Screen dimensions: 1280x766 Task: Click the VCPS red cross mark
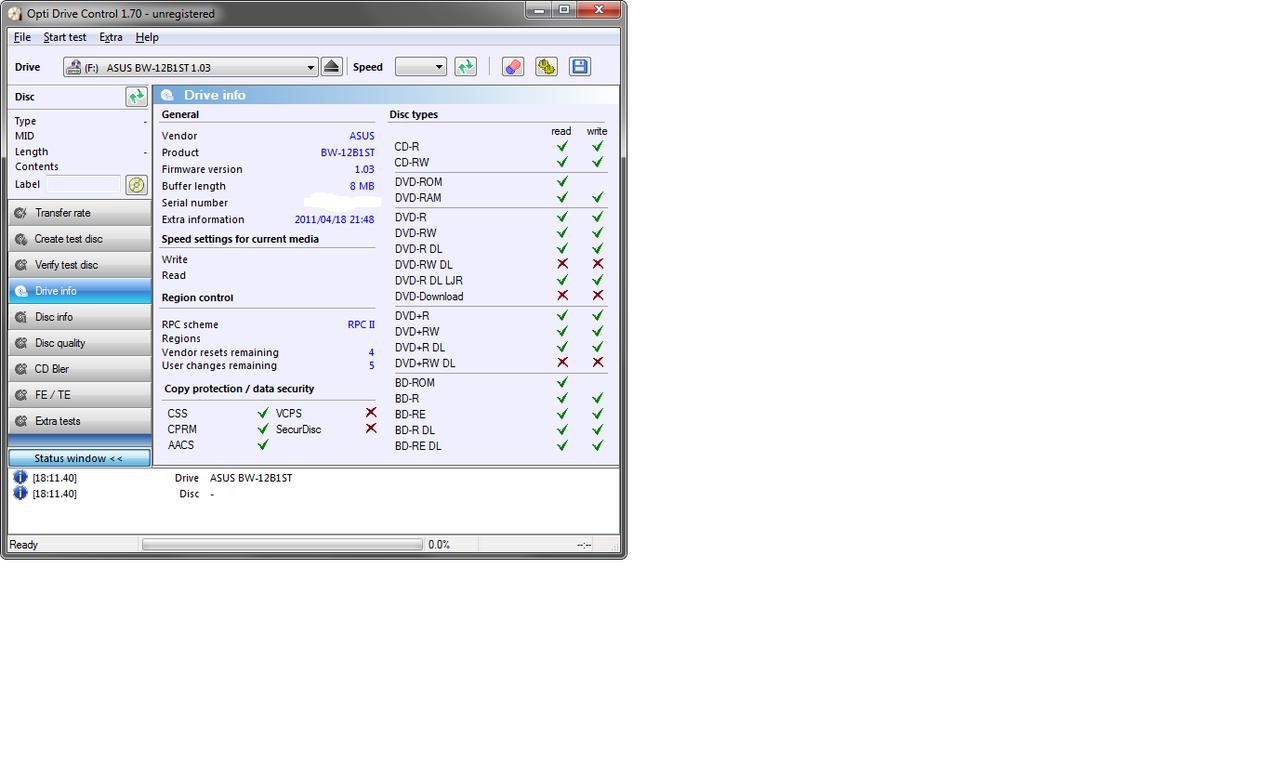pos(371,413)
